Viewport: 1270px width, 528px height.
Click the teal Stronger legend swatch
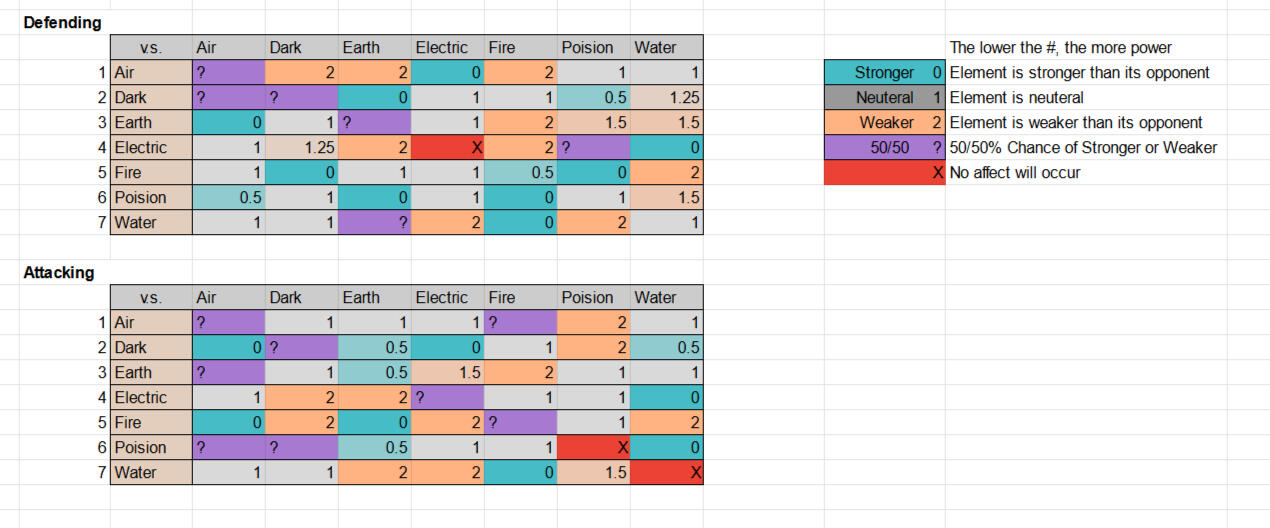[884, 73]
